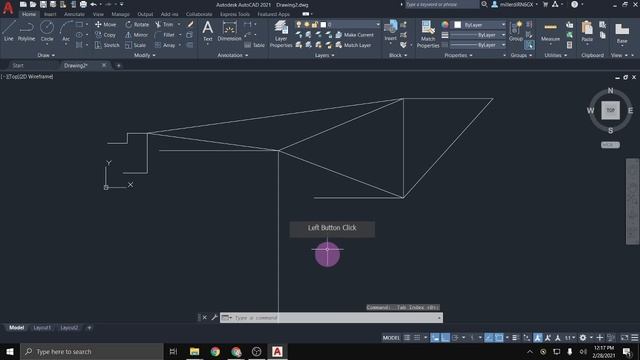640x360 pixels.
Task: Activate the Trim command
Action: pos(164,24)
